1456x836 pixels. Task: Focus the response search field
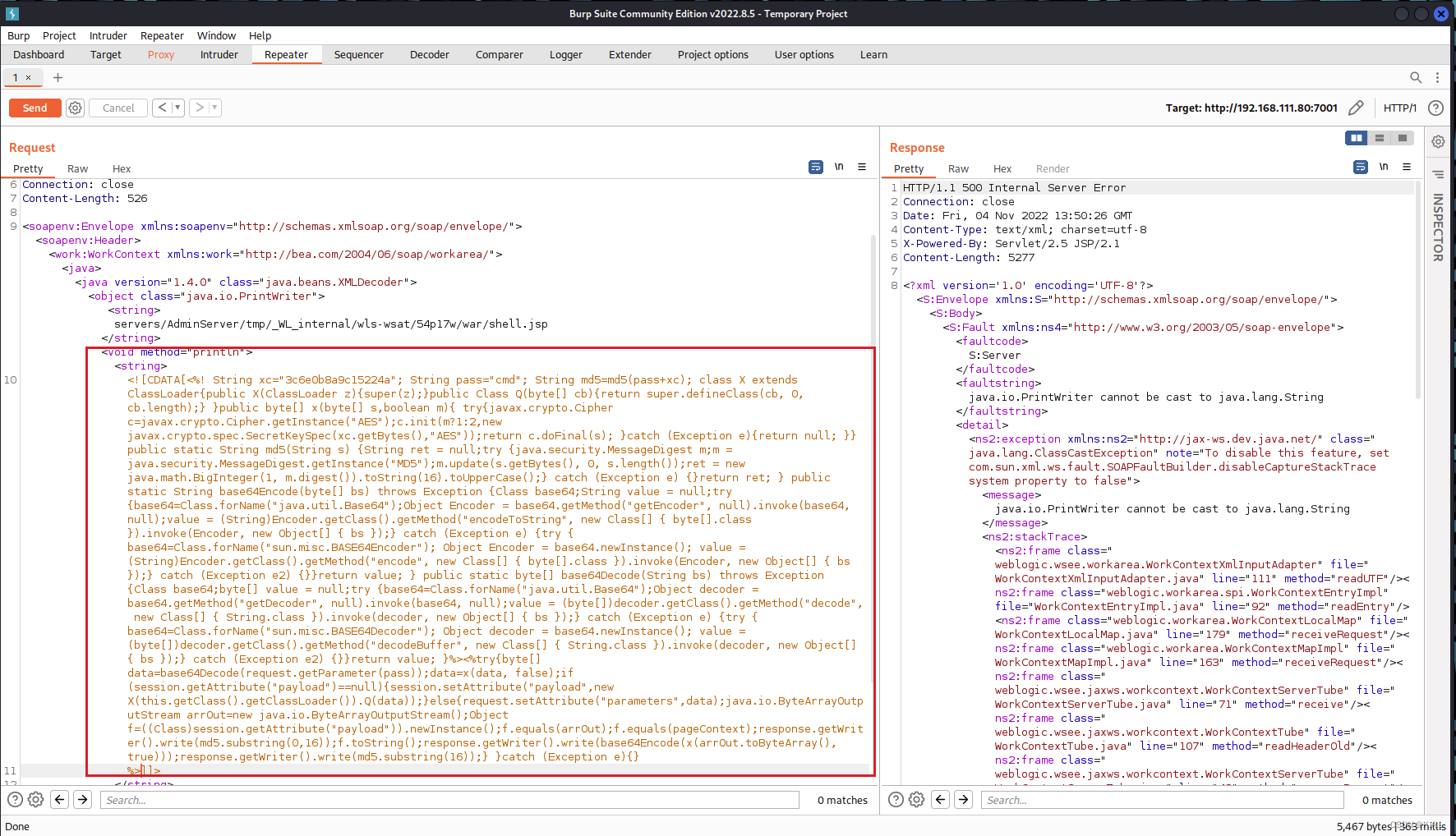pyautogui.click(x=1162, y=800)
